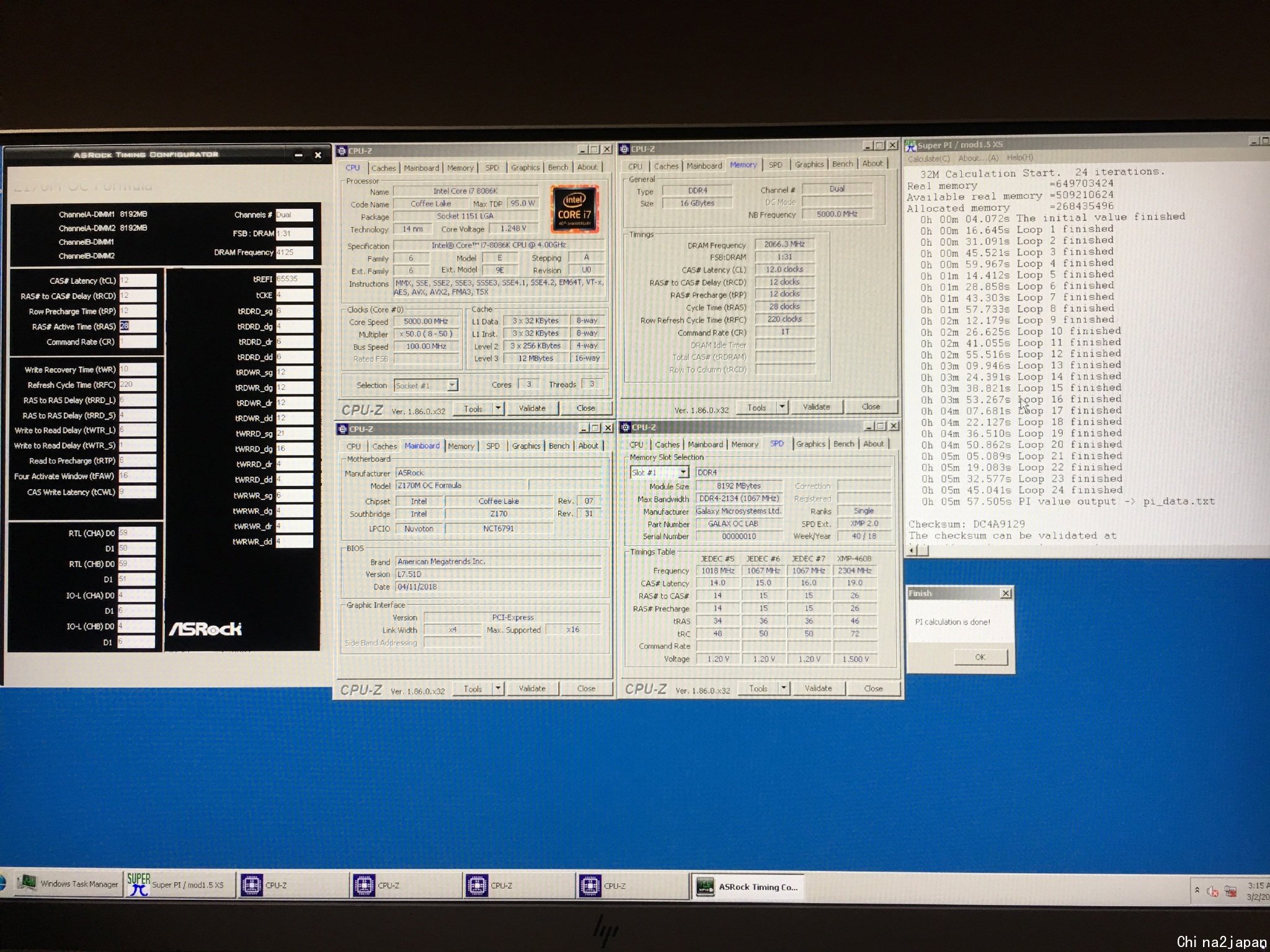Click OK in the Finish dialog
1270x952 pixels.
click(980, 657)
